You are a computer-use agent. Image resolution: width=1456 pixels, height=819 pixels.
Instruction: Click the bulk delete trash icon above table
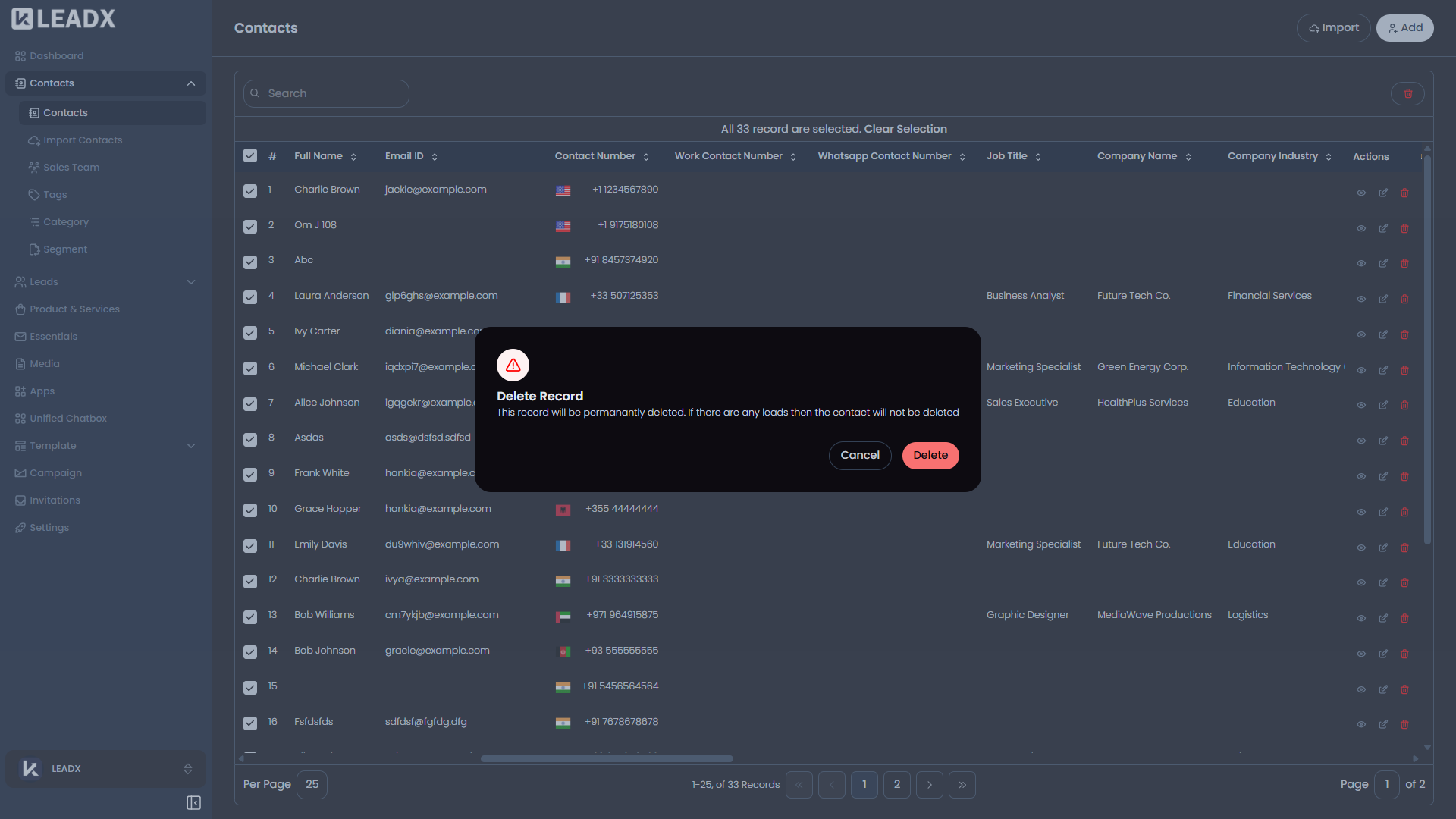coord(1408,93)
